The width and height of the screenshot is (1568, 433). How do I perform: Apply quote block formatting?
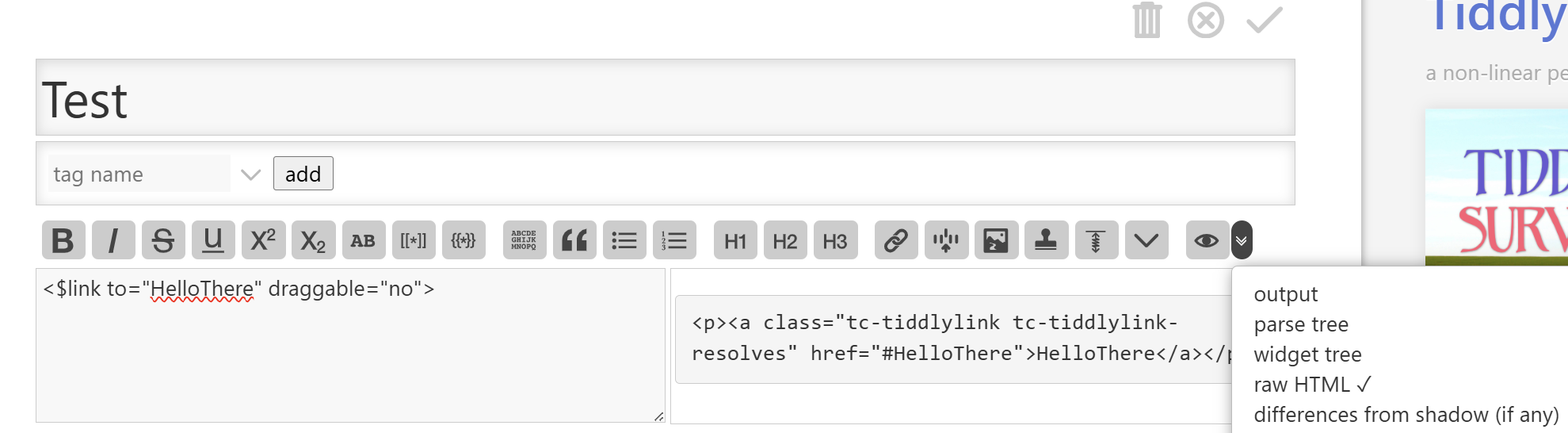[x=574, y=240]
